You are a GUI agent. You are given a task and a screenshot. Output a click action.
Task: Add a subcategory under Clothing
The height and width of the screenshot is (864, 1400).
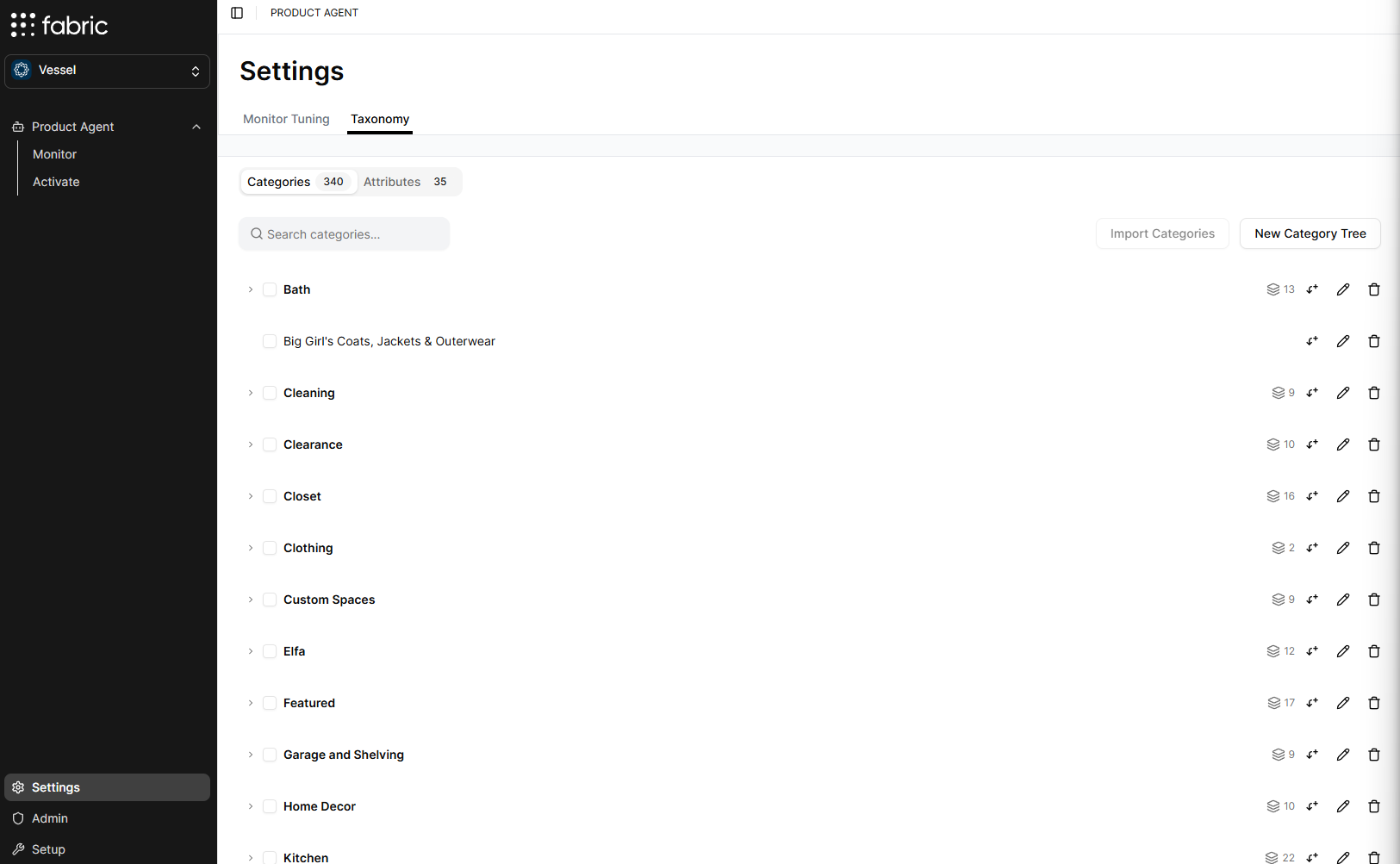pos(1312,548)
